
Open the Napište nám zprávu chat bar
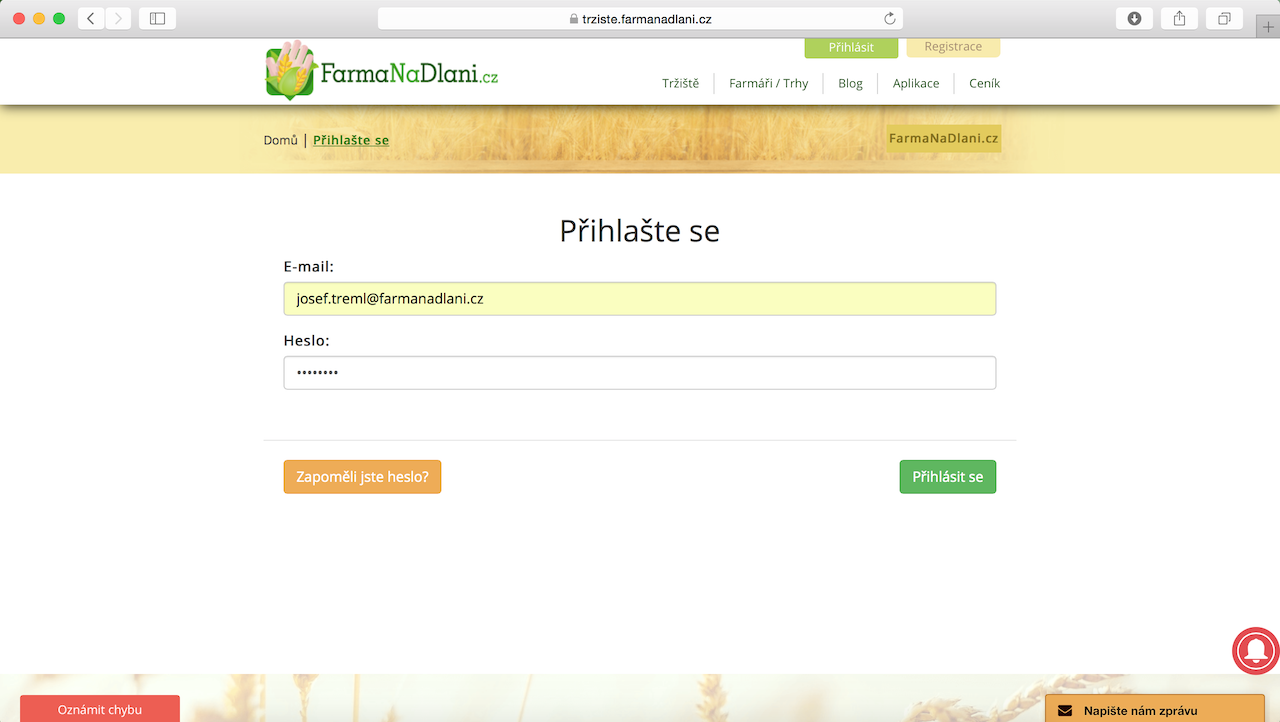1154,710
